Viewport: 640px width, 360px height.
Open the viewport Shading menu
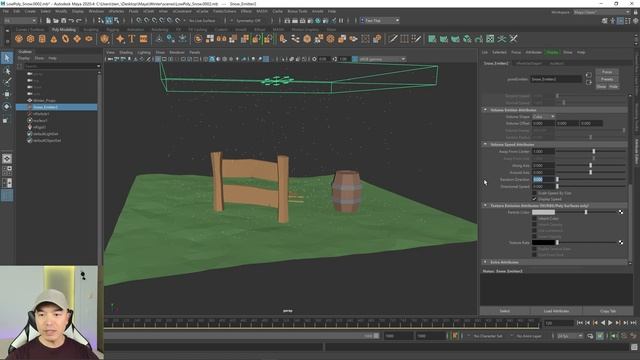(126, 52)
